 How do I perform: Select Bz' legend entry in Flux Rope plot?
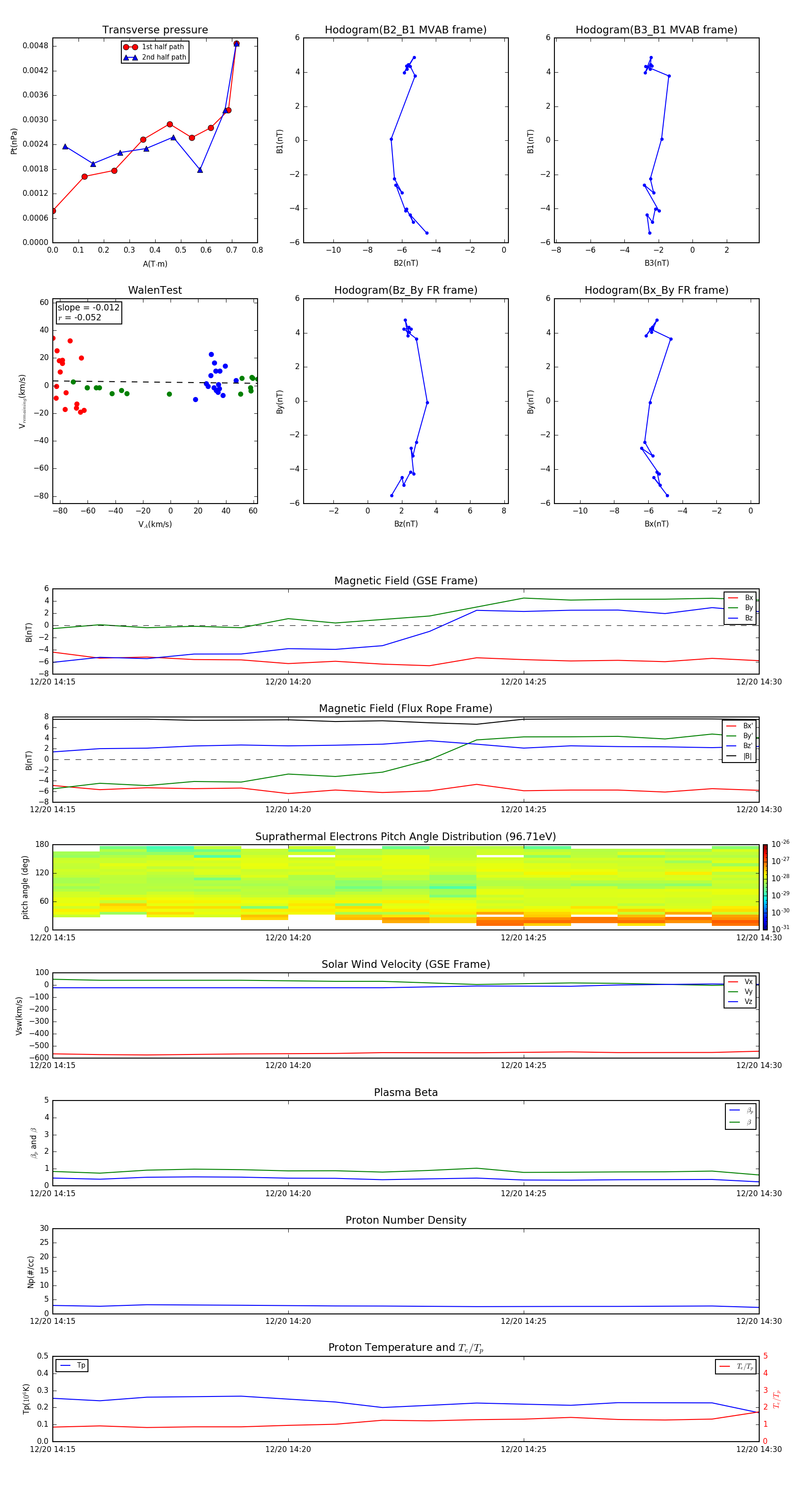click(x=739, y=746)
